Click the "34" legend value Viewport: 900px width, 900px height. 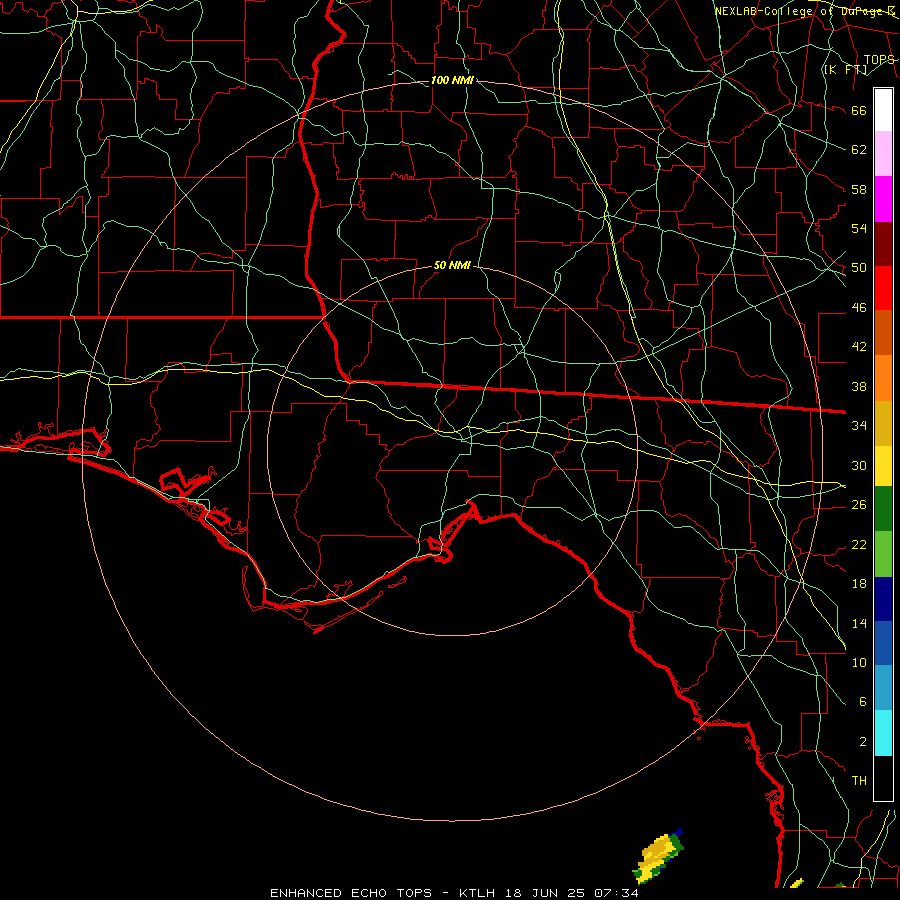[859, 425]
